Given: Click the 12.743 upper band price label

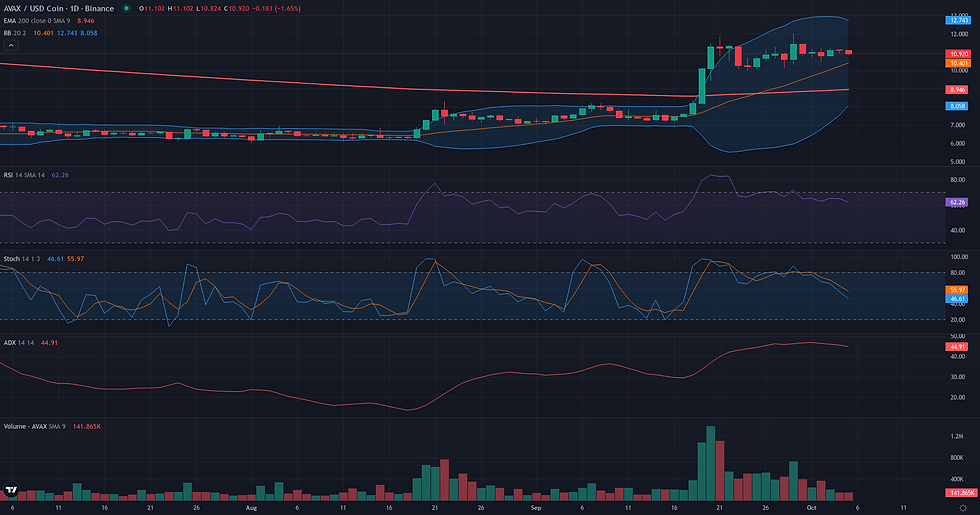Looking at the screenshot, I should pos(959,20).
